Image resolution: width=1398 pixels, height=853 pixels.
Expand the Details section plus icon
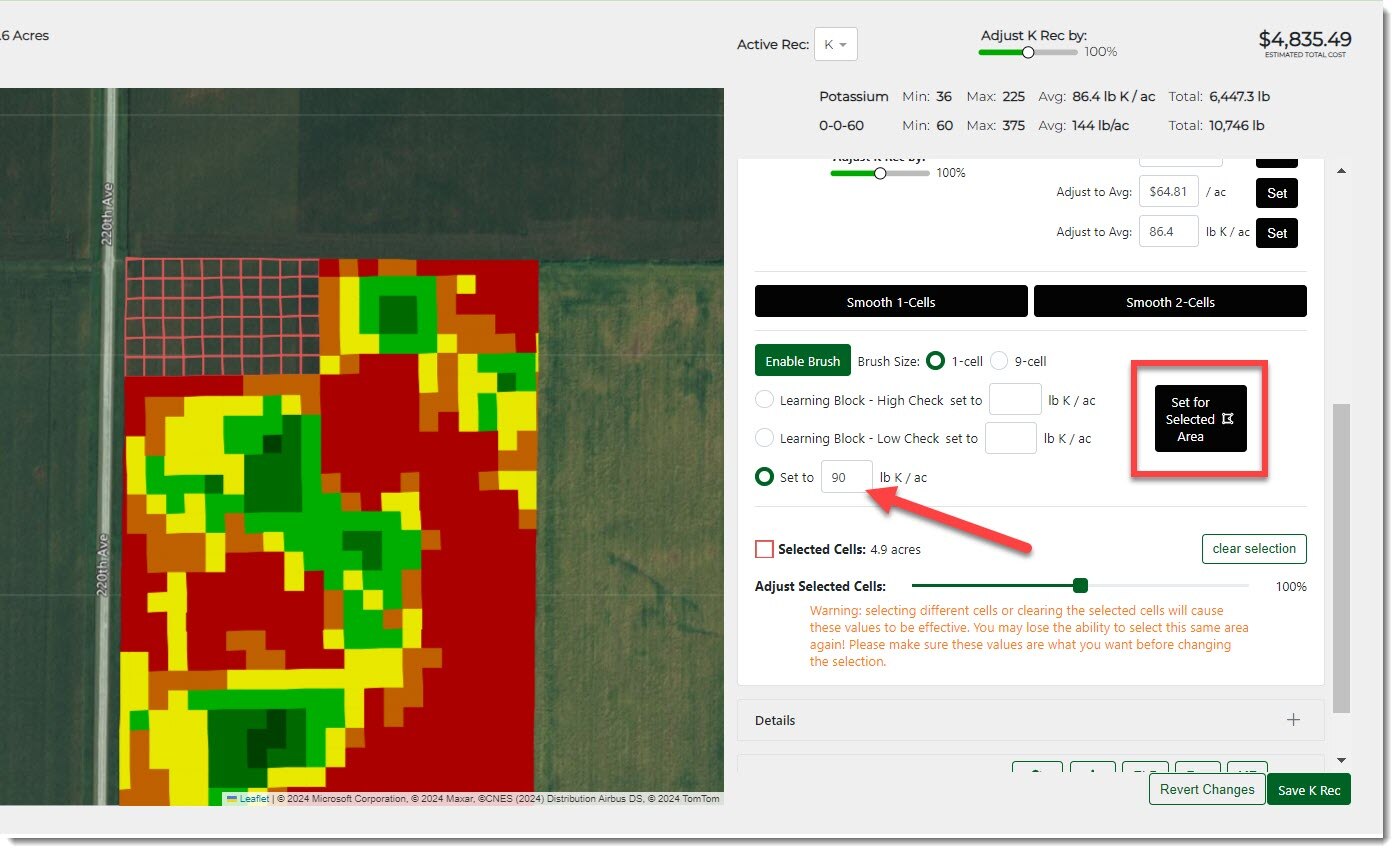[1293, 720]
